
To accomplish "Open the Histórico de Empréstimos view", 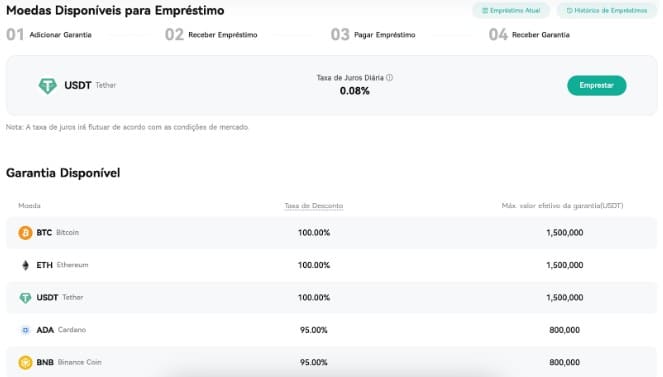I will (x=607, y=11).
